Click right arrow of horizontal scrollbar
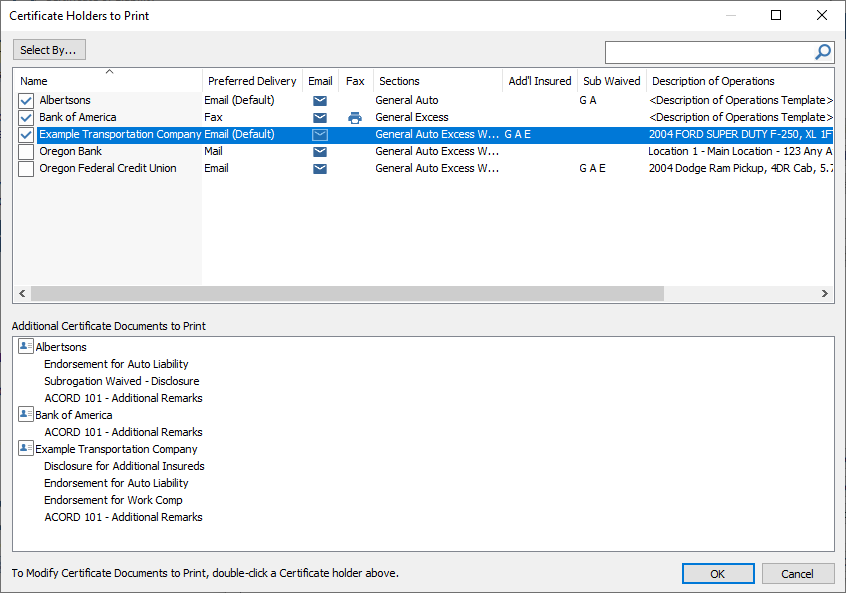Image resolution: width=846 pixels, height=593 pixels. point(824,294)
